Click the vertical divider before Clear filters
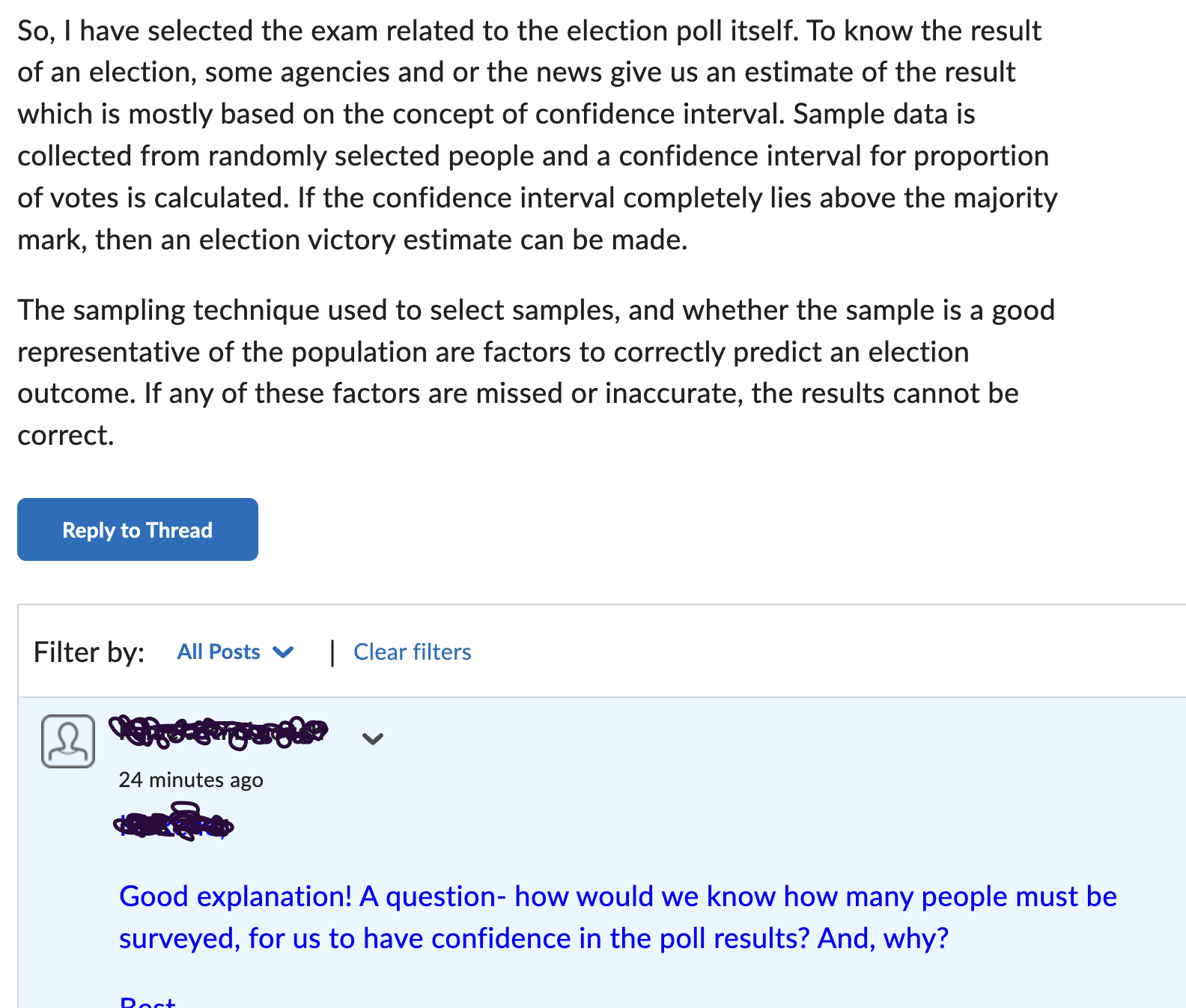1186x1008 pixels. pyautogui.click(x=332, y=652)
